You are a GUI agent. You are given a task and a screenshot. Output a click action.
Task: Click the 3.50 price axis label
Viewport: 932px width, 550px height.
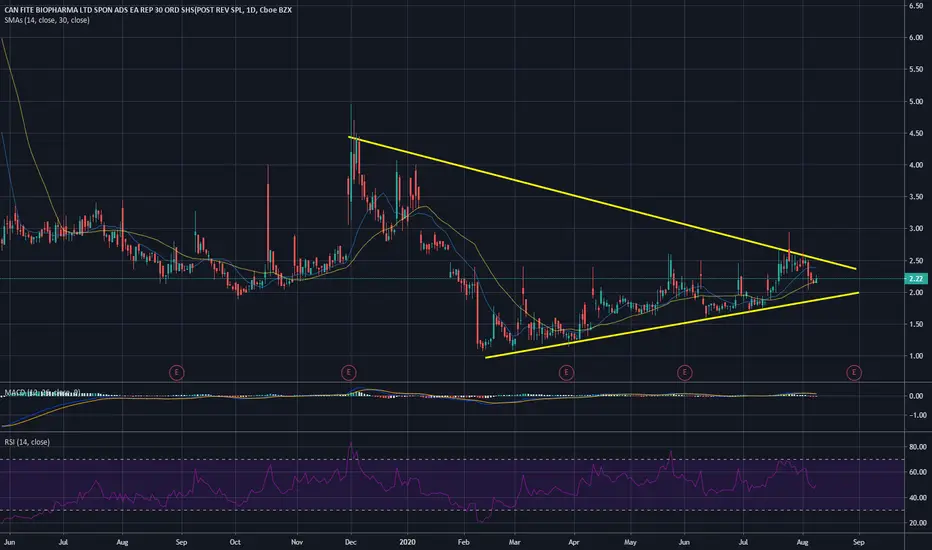(x=916, y=197)
